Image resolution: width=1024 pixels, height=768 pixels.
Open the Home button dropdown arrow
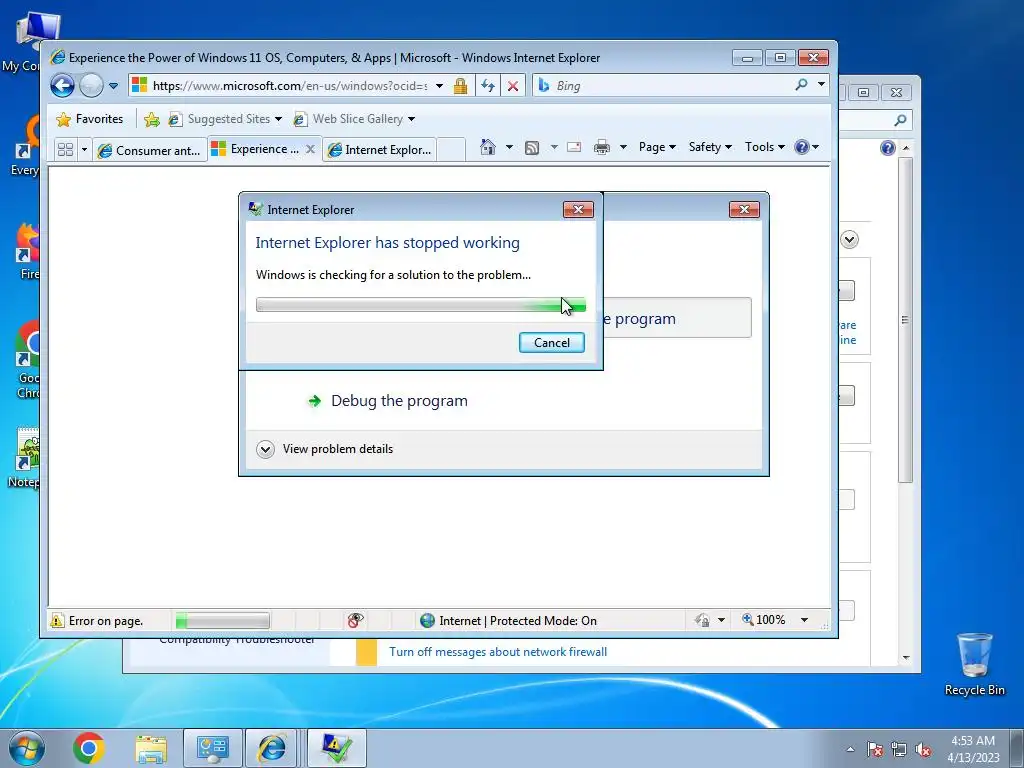tap(509, 147)
